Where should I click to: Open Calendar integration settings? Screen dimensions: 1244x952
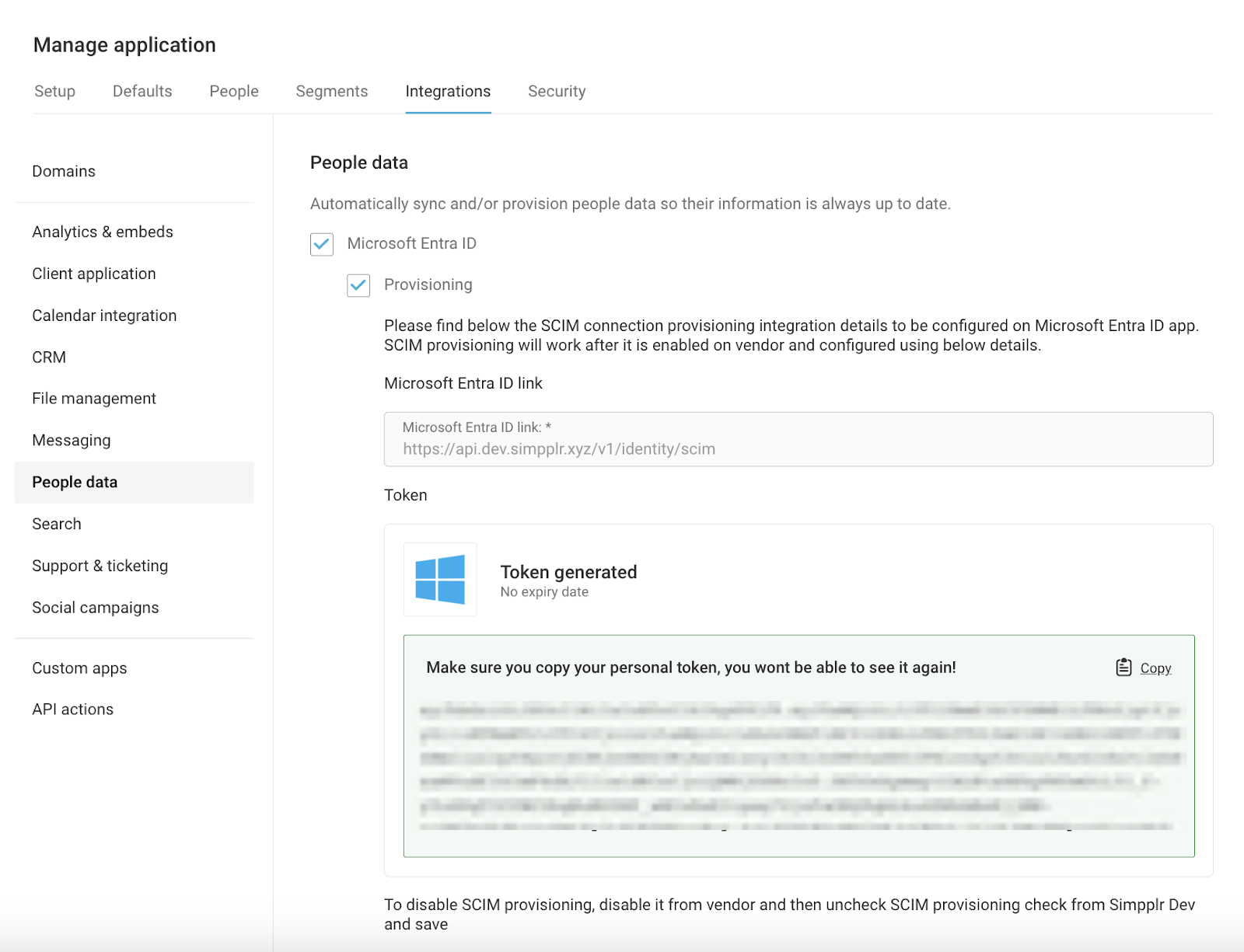[104, 316]
